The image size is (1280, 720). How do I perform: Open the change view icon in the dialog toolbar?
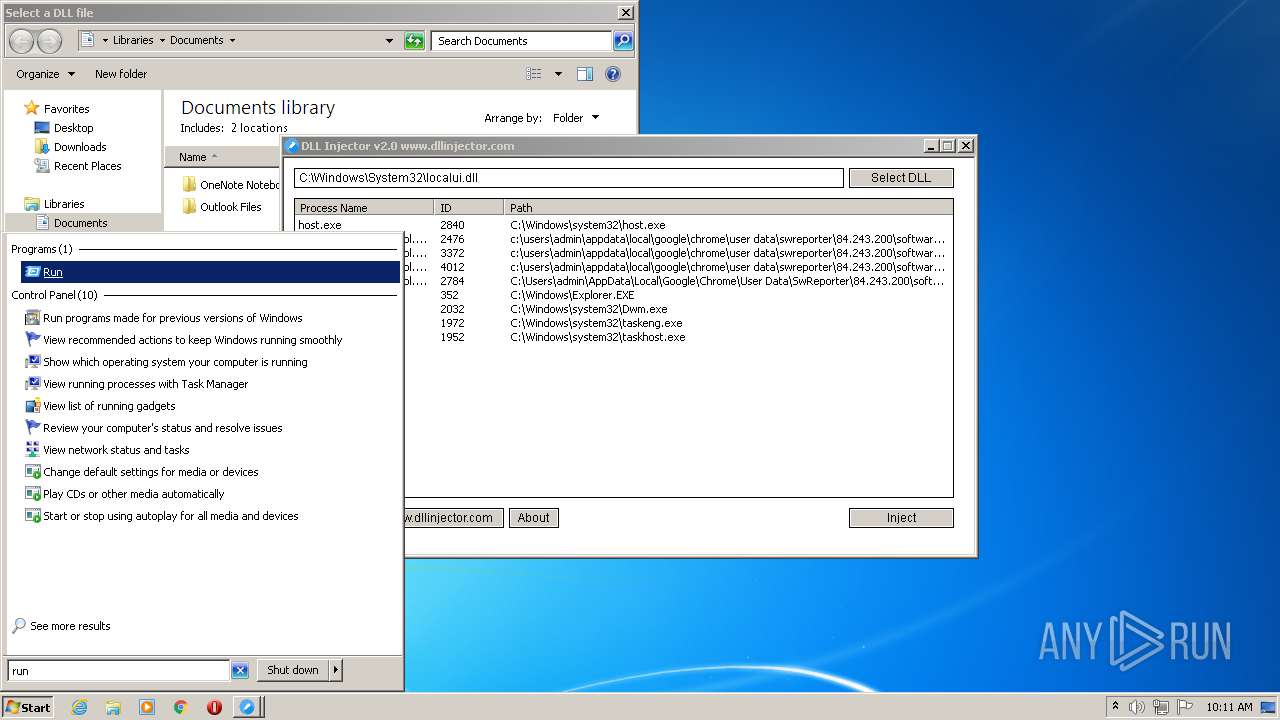click(x=534, y=74)
